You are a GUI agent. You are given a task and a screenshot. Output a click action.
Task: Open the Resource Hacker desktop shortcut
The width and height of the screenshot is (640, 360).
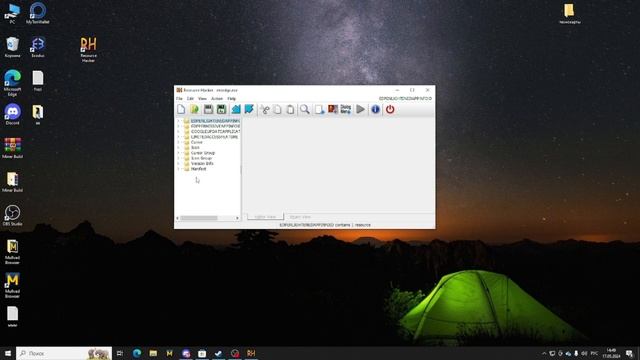(88, 49)
